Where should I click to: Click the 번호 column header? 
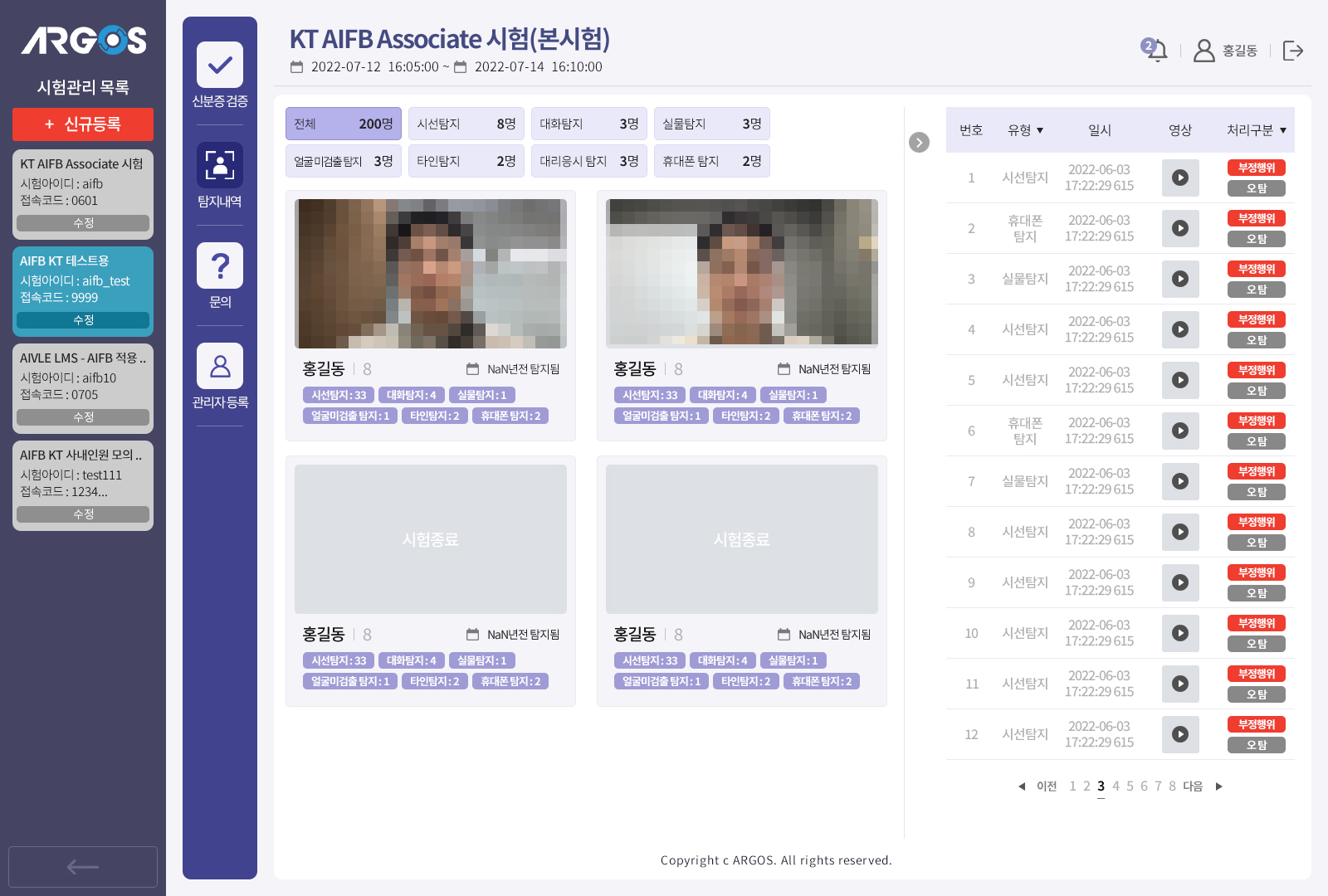point(971,130)
